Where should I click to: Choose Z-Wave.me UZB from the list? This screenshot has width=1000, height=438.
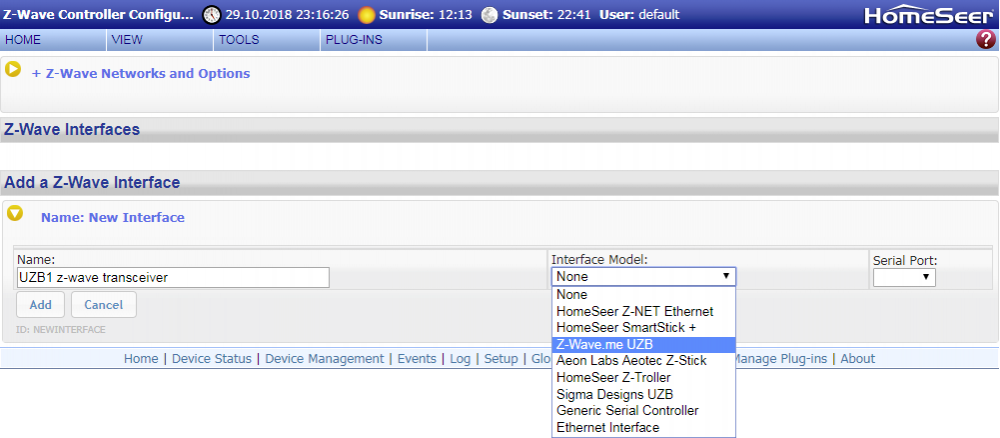click(x=643, y=344)
